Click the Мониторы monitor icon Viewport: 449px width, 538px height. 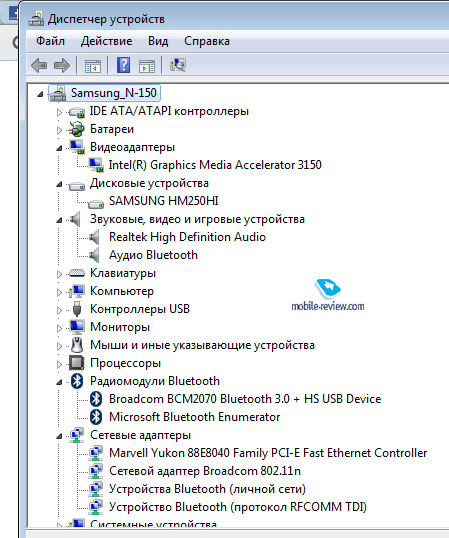(x=76, y=327)
